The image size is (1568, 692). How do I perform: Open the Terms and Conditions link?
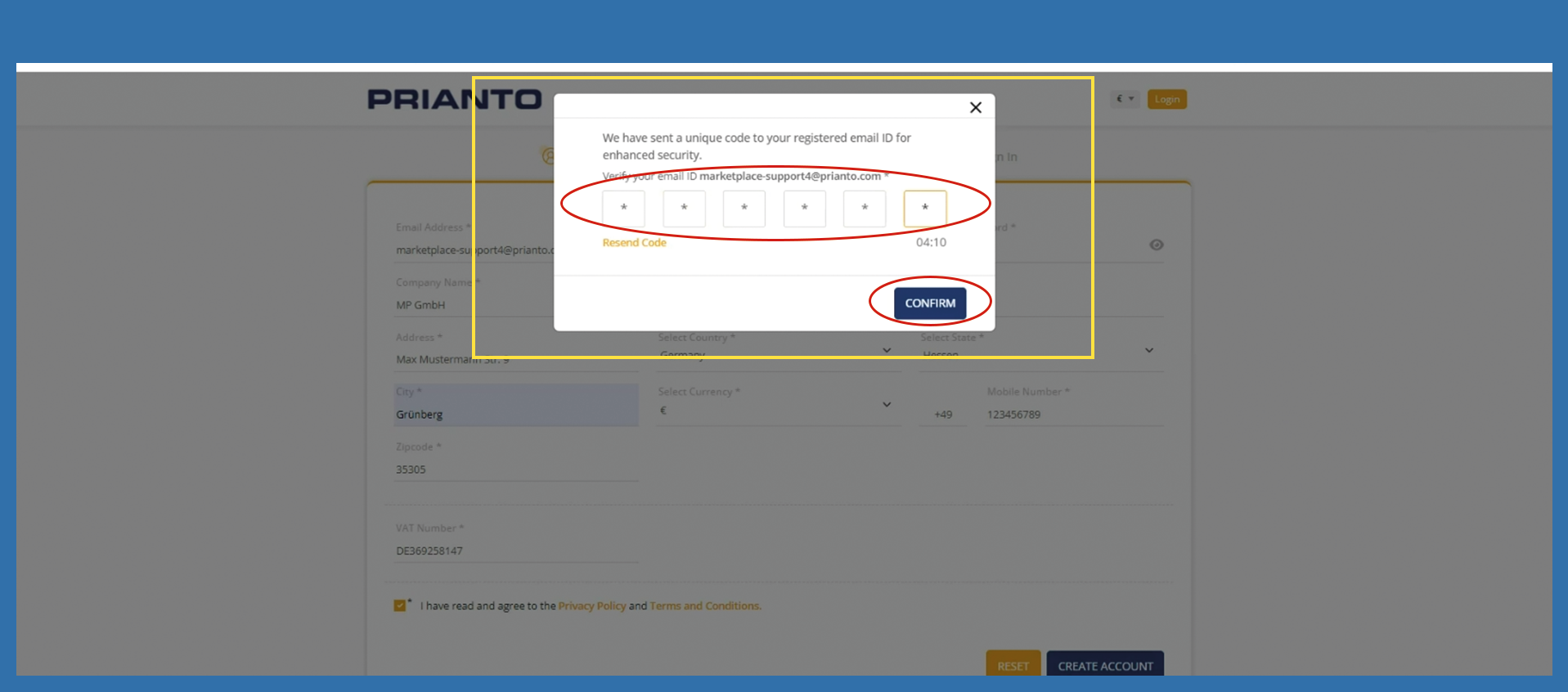(x=704, y=606)
